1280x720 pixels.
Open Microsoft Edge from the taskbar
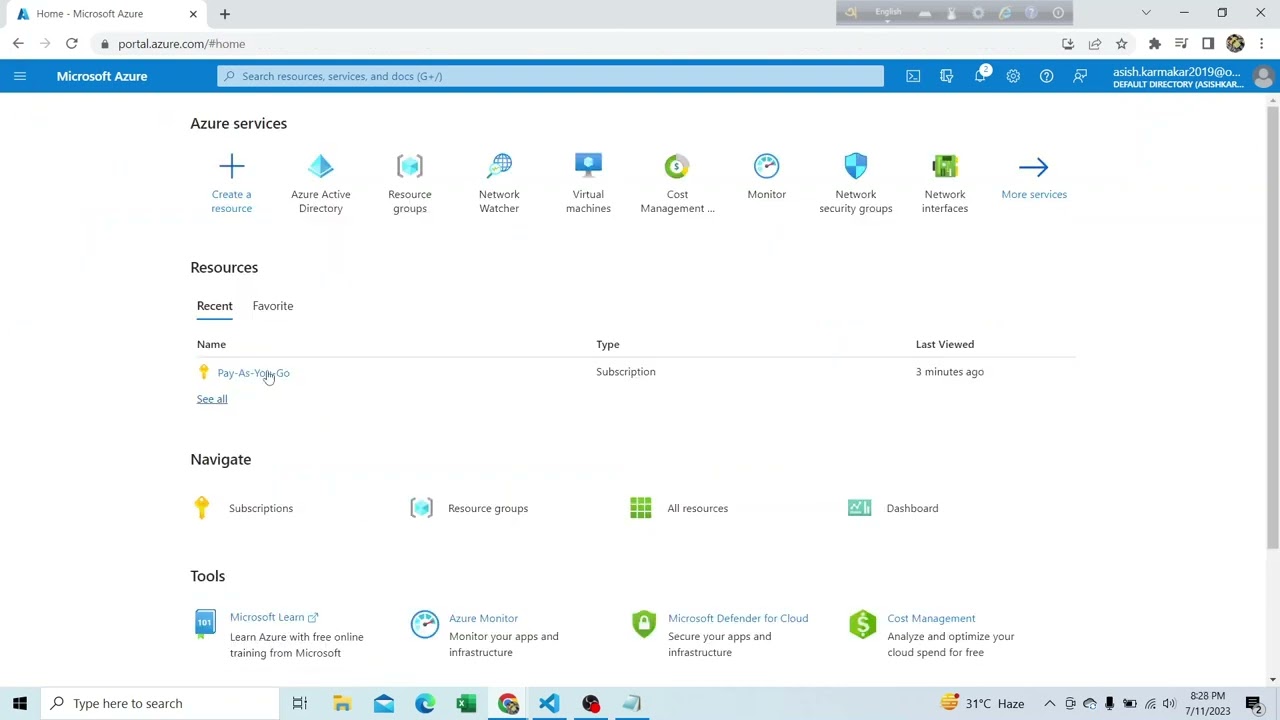point(425,703)
